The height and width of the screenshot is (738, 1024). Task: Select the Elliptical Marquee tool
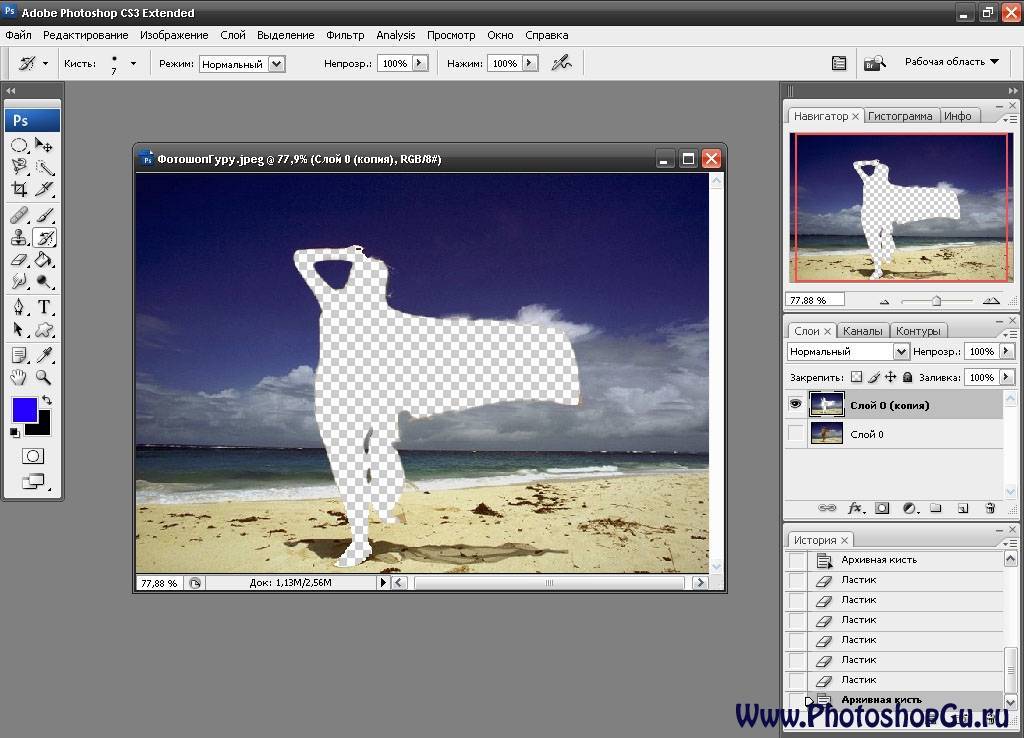(x=19, y=145)
